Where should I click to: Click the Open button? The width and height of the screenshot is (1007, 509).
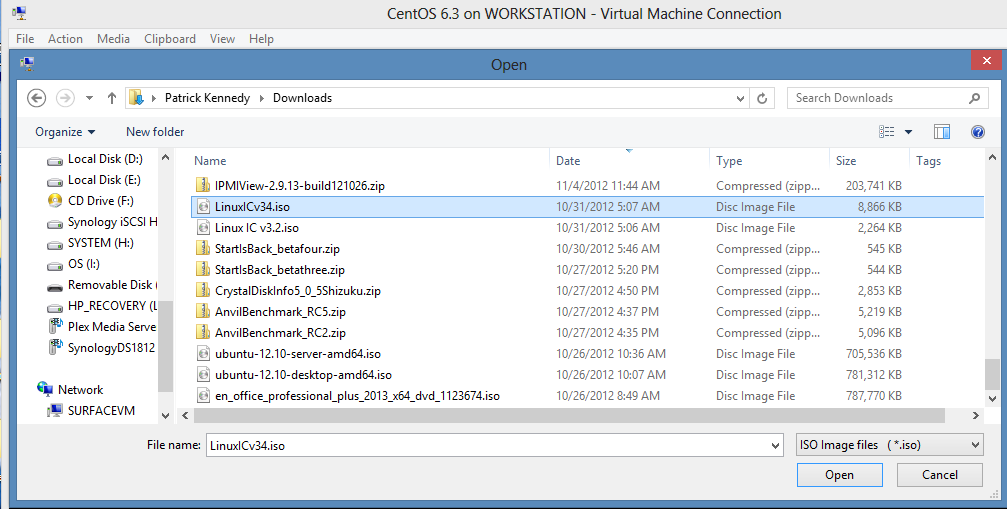pyautogui.click(x=839, y=475)
